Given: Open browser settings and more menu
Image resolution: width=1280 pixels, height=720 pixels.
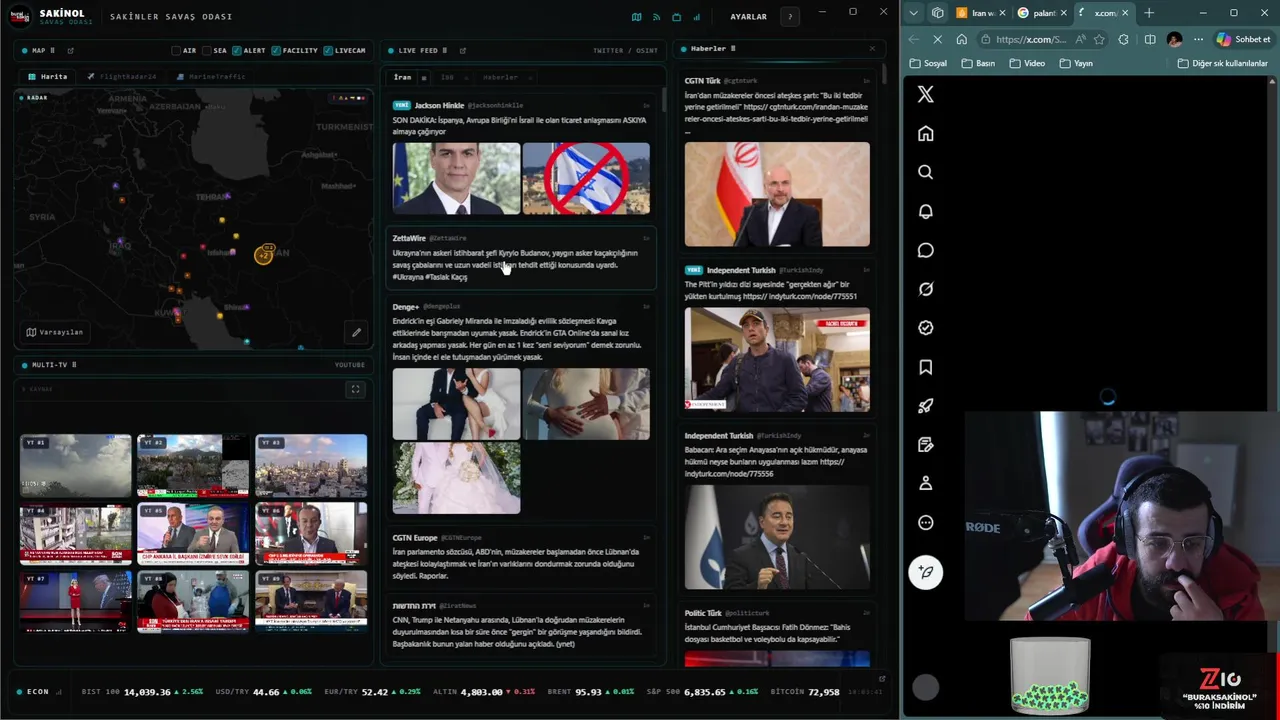Looking at the screenshot, I should (1198, 39).
